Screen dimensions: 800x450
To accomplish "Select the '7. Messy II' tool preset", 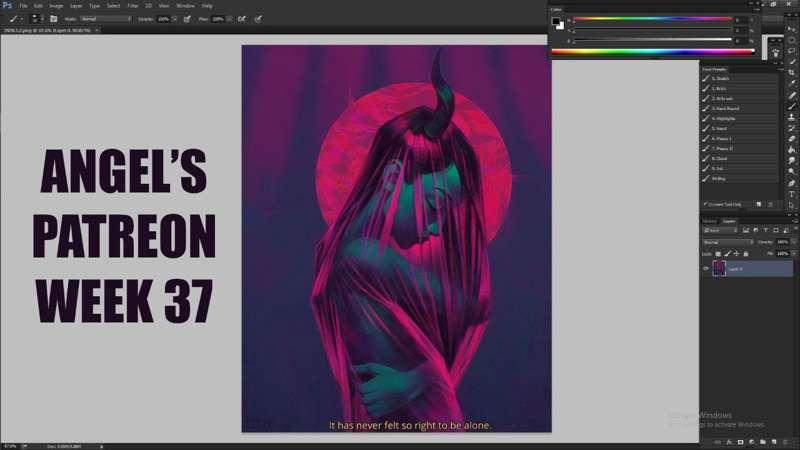I will pos(740,148).
